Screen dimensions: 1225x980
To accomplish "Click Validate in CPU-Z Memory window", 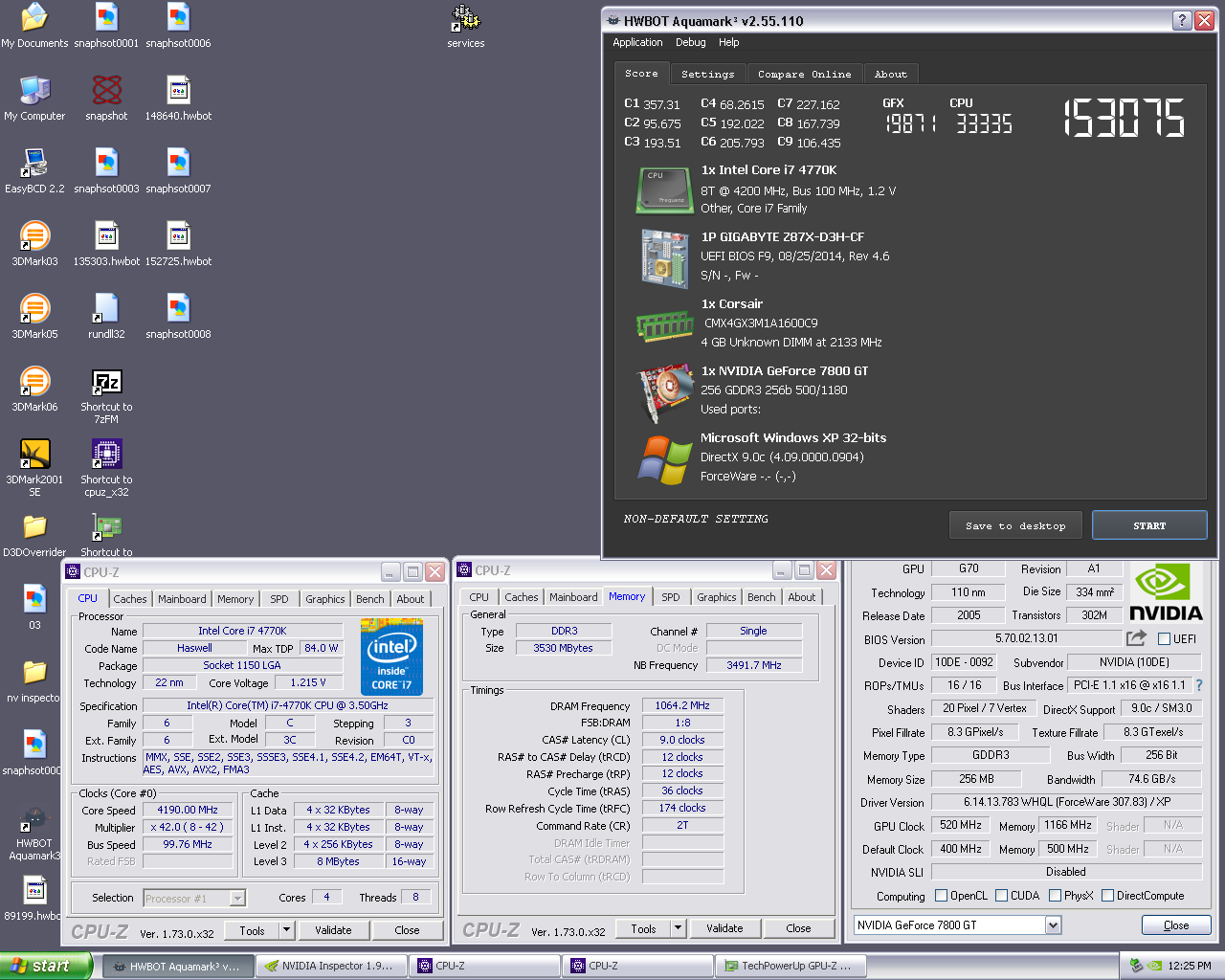I will coord(724,928).
